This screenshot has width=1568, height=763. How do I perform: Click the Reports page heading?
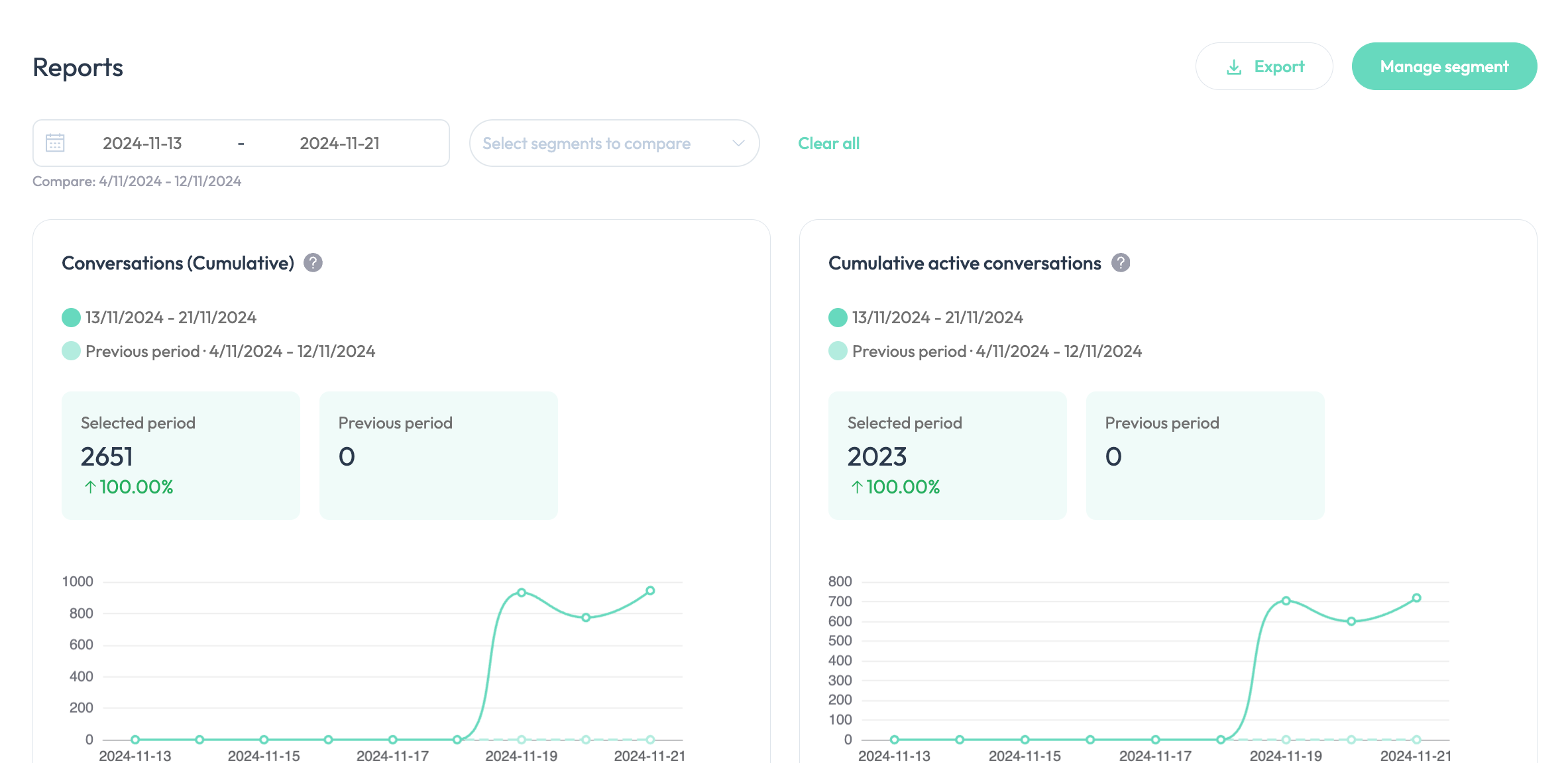(78, 67)
